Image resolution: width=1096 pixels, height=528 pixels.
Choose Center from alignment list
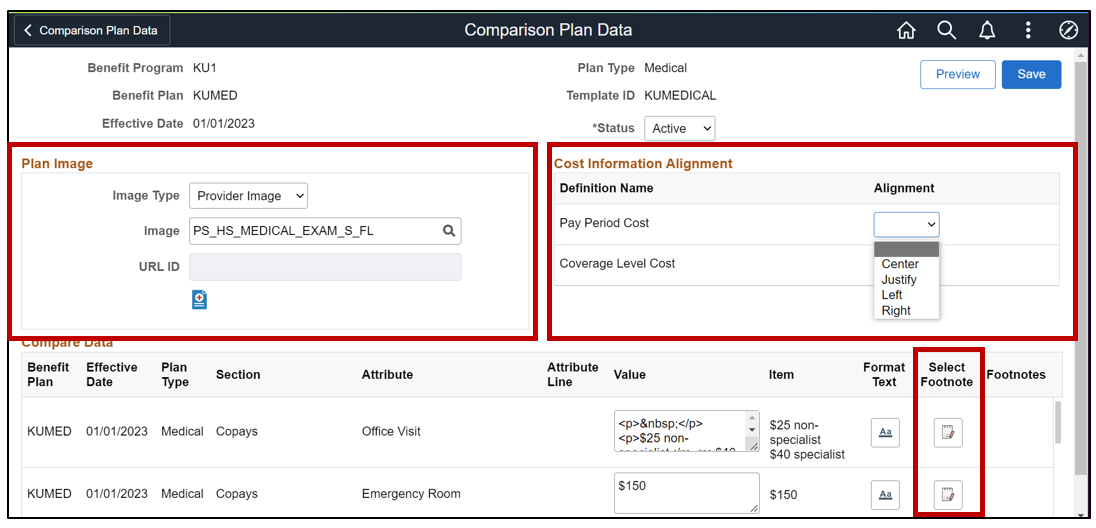point(900,264)
